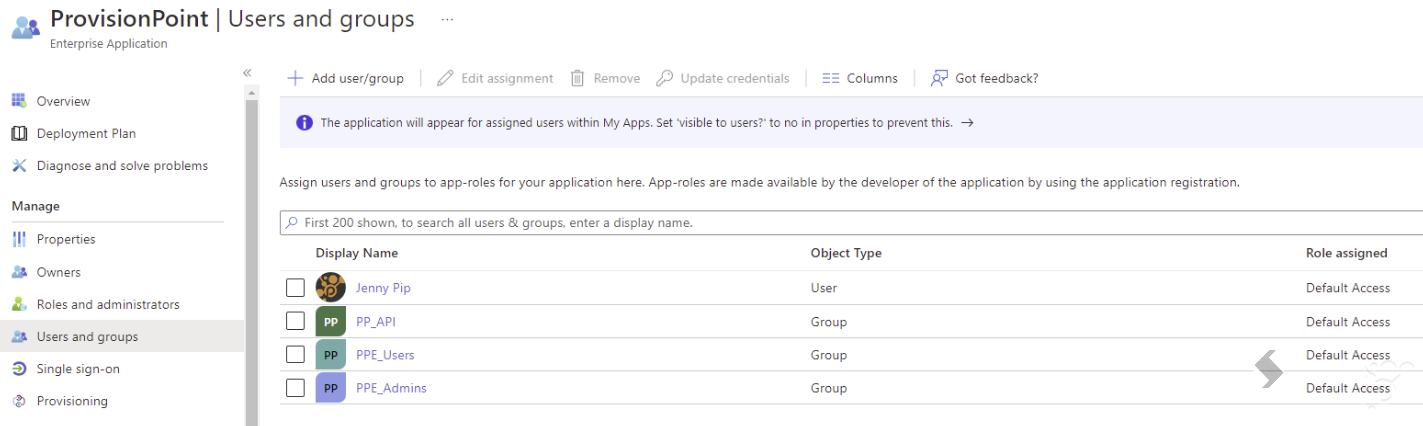Click Default Access in Jenny Pip row

tap(1348, 288)
